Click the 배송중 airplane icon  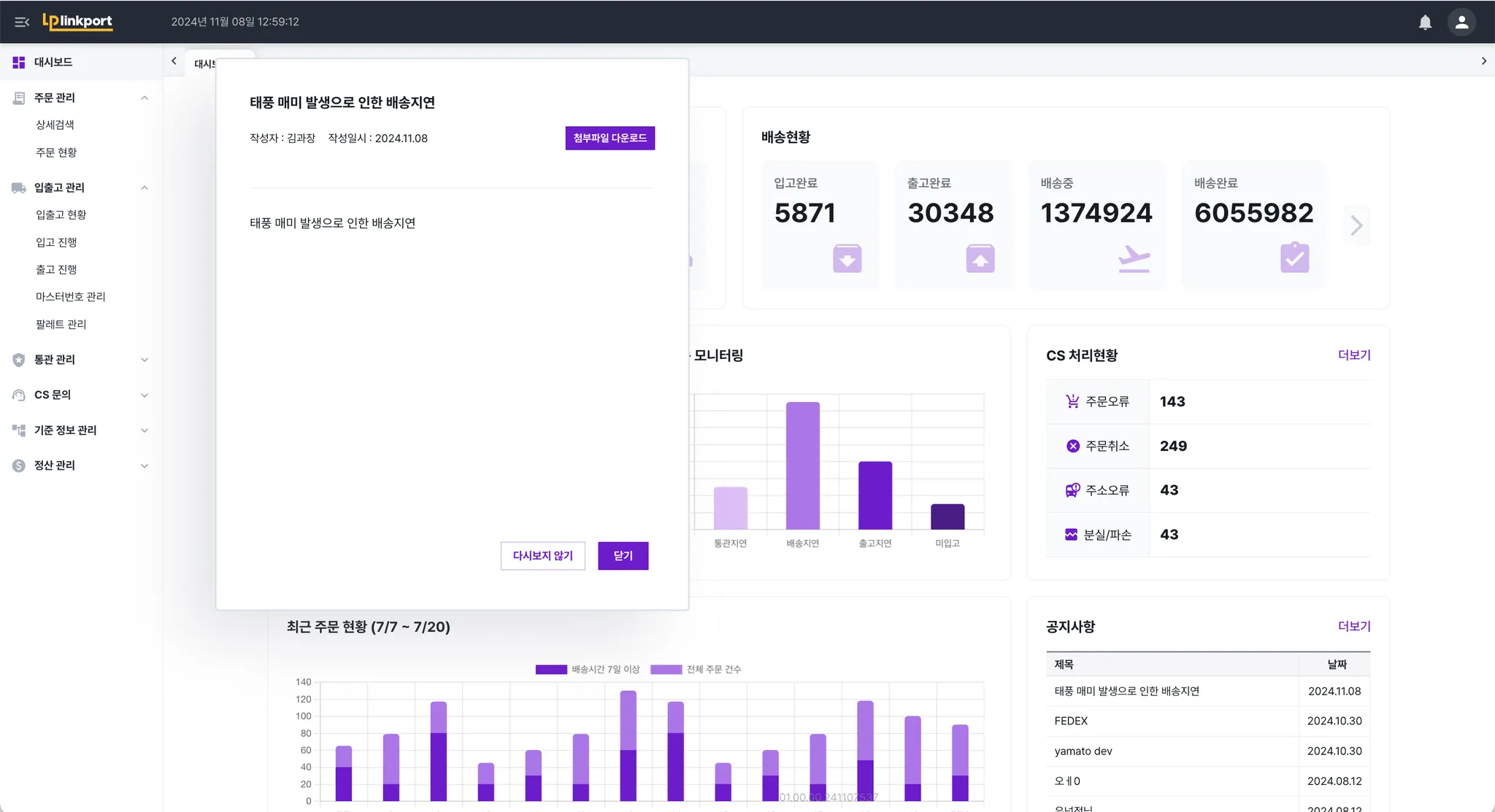1134,259
